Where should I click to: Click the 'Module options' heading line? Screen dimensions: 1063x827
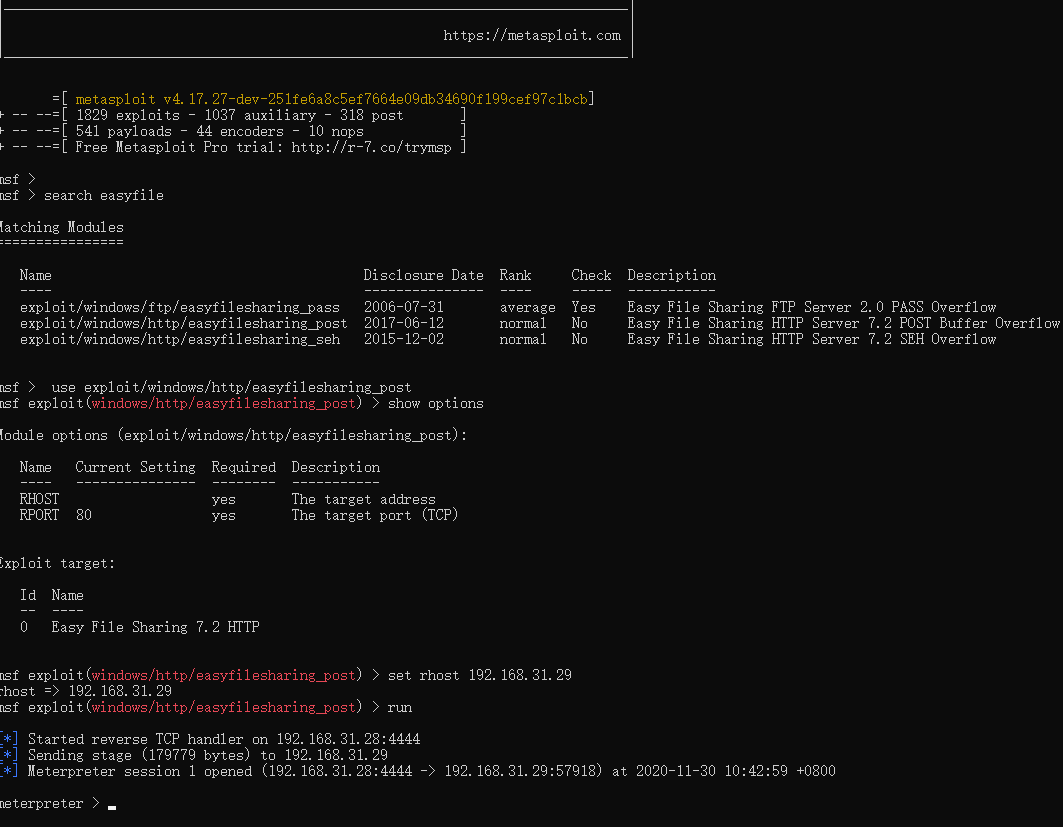pyautogui.click(x=233, y=435)
